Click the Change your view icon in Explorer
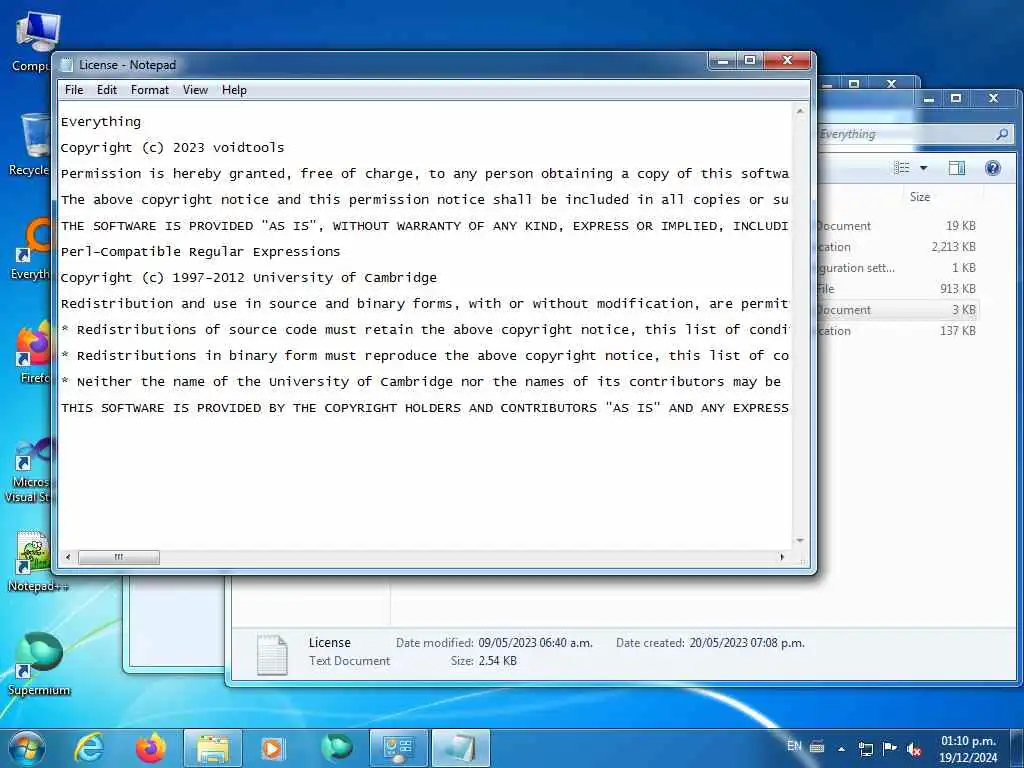Screen dimensions: 1024x768 (x=902, y=168)
